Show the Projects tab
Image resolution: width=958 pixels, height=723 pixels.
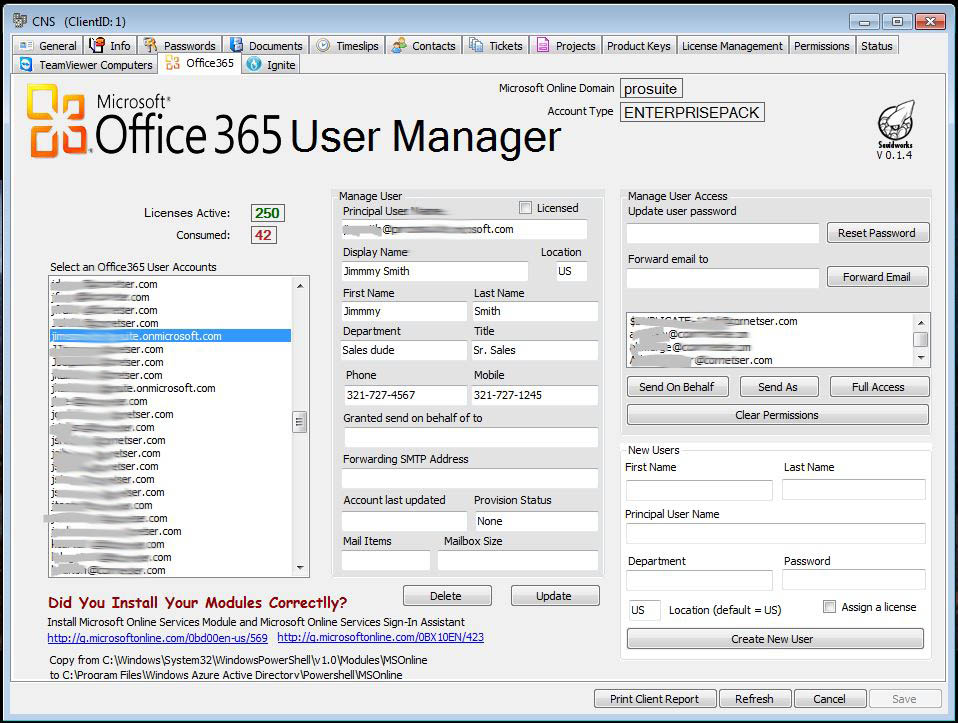click(566, 46)
